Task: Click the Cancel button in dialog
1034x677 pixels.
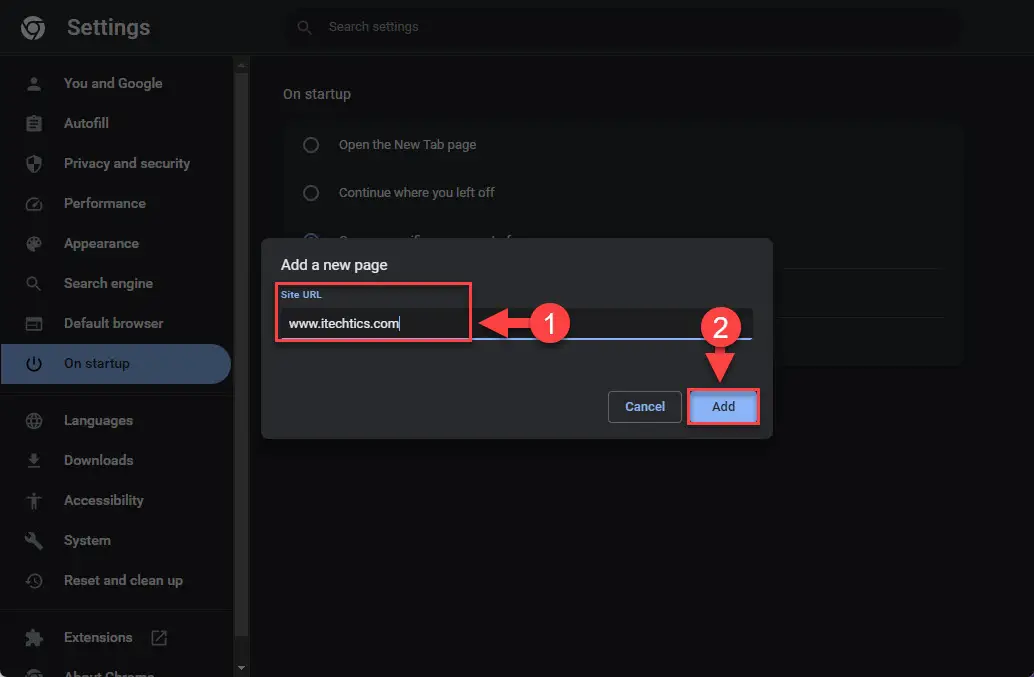Action: 644,407
